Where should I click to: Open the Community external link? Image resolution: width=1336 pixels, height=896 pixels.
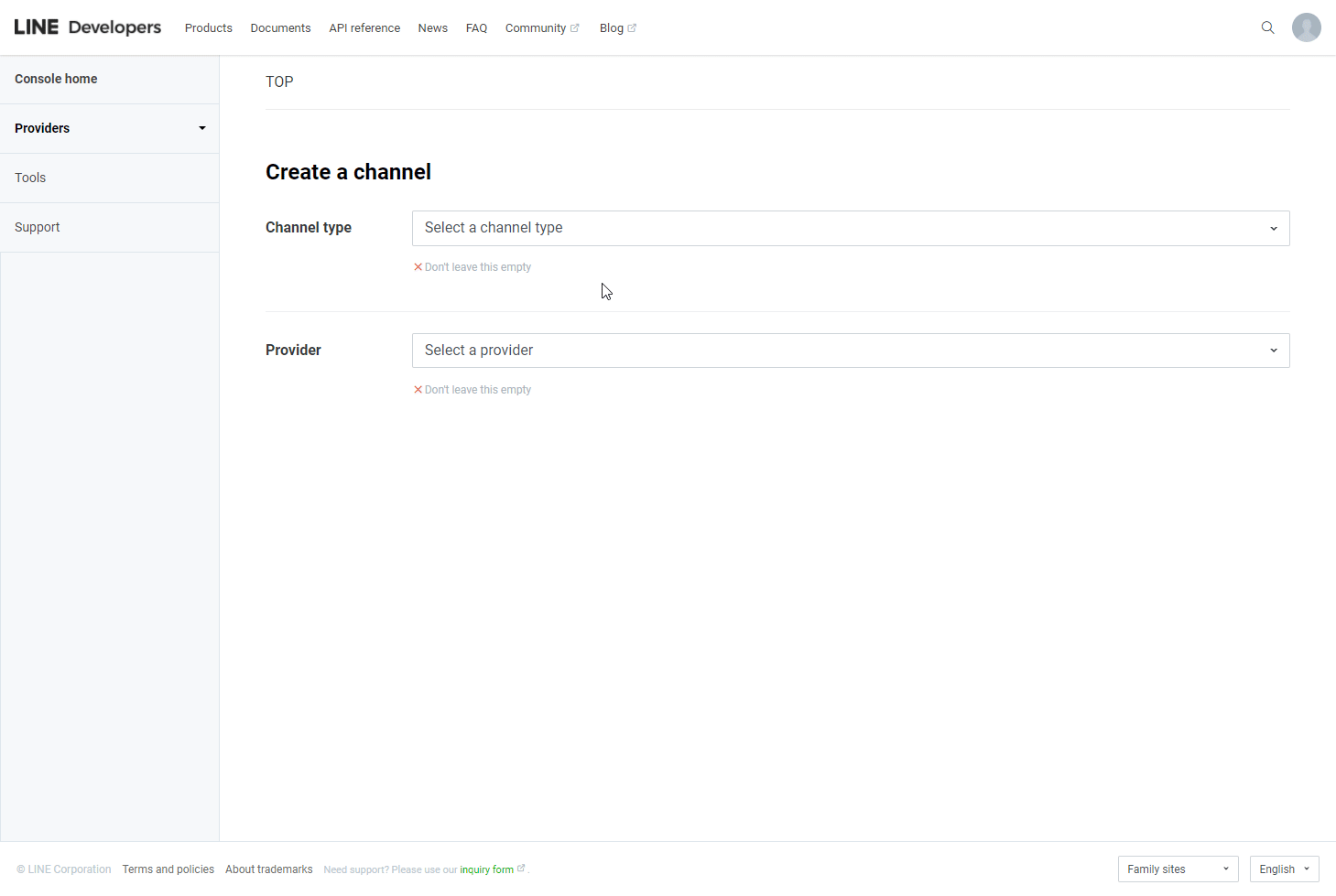pos(542,28)
